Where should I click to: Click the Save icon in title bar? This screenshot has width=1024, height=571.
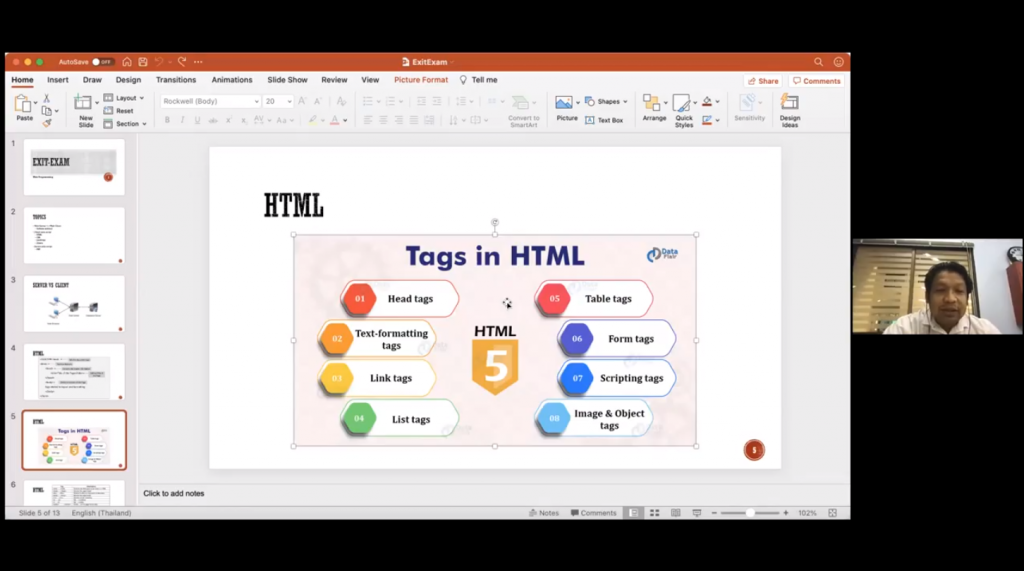click(143, 62)
